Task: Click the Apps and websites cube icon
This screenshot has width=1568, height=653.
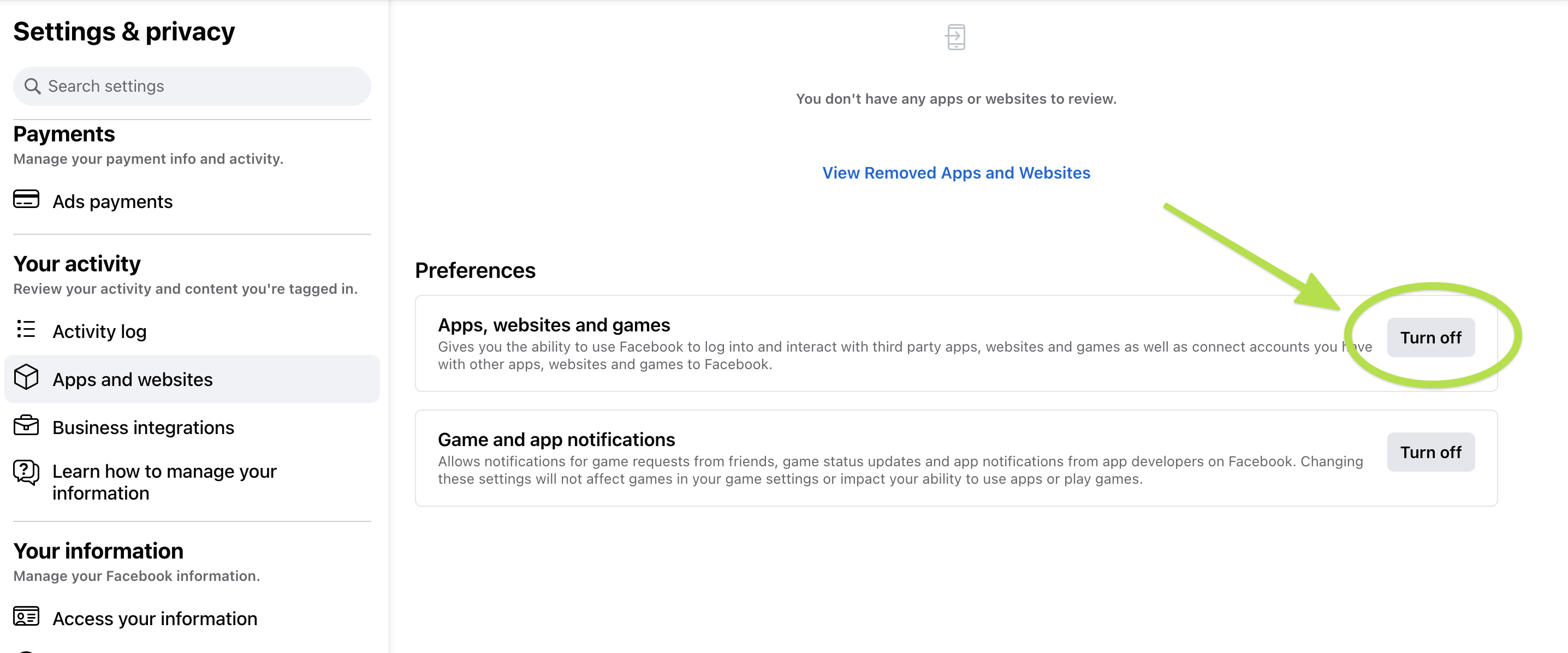Action: tap(26, 377)
